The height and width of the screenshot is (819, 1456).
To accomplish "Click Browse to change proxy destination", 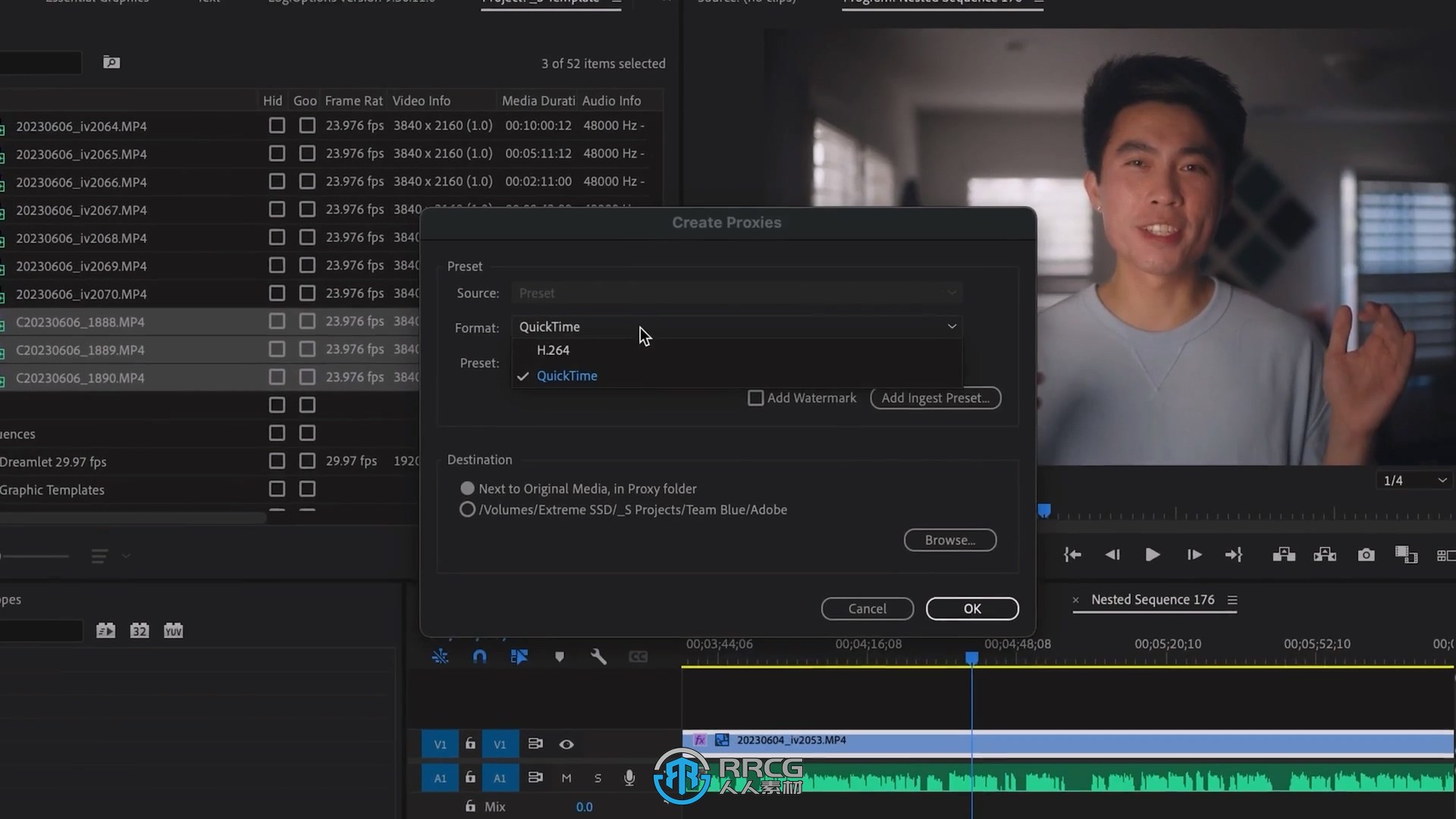I will pyautogui.click(x=949, y=540).
